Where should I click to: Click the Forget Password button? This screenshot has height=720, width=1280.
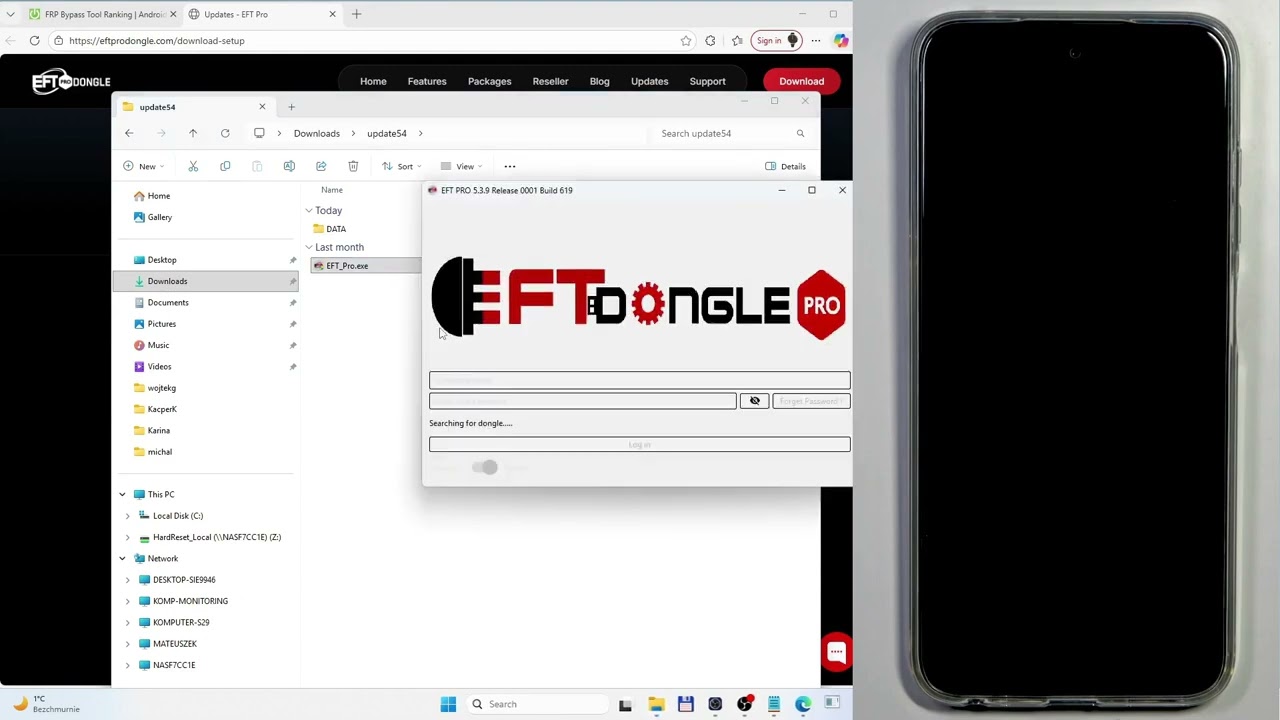point(811,401)
